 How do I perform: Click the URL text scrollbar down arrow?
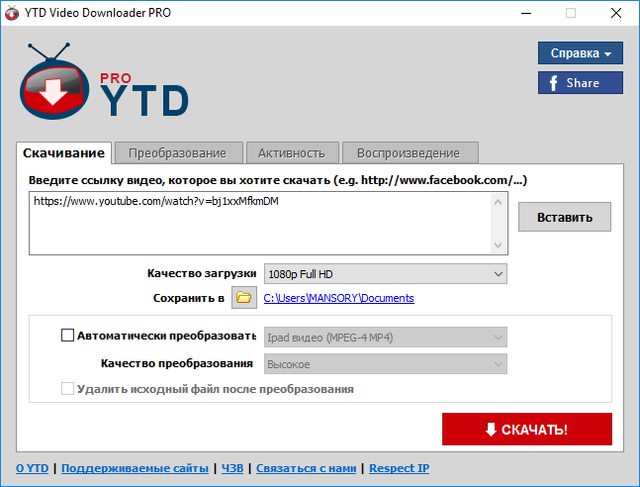click(x=498, y=245)
